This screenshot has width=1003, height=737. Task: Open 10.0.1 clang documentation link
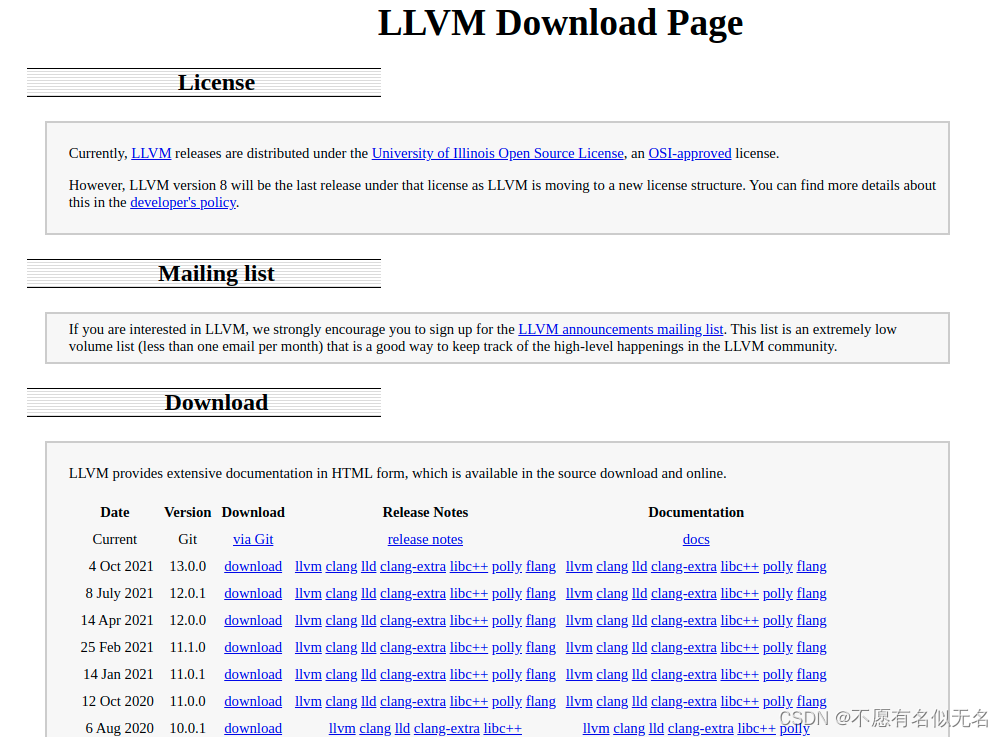pos(629,728)
